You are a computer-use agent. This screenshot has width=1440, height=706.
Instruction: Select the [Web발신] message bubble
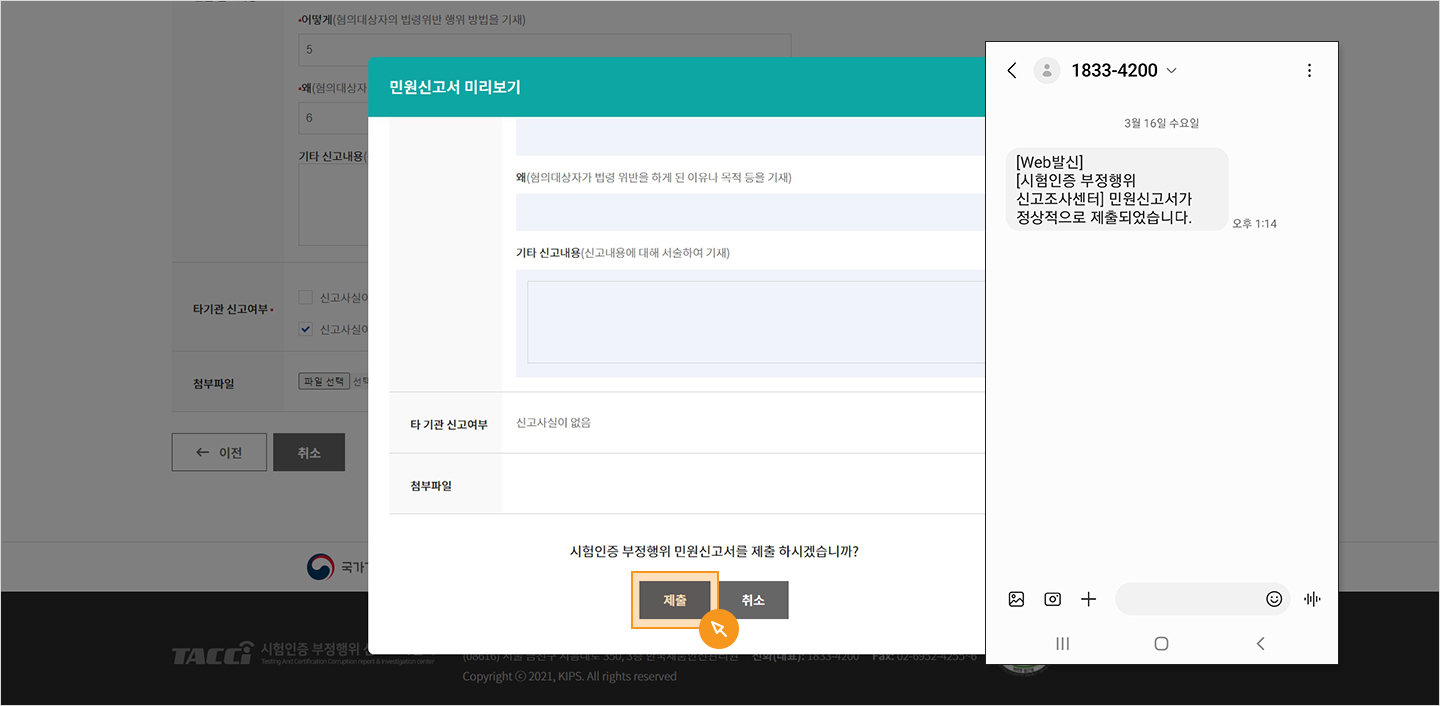[x=1116, y=189]
